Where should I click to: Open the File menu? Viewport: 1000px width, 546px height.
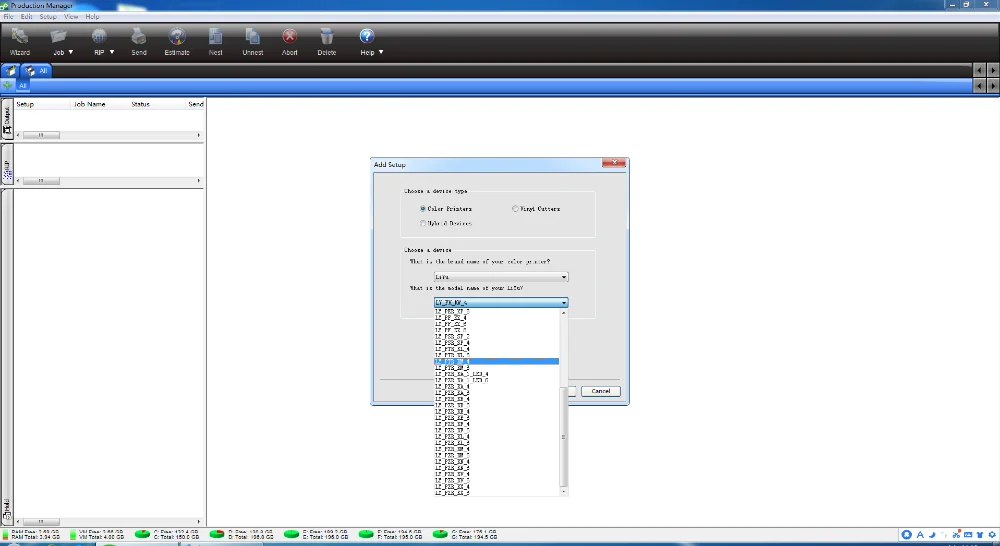coord(8,17)
